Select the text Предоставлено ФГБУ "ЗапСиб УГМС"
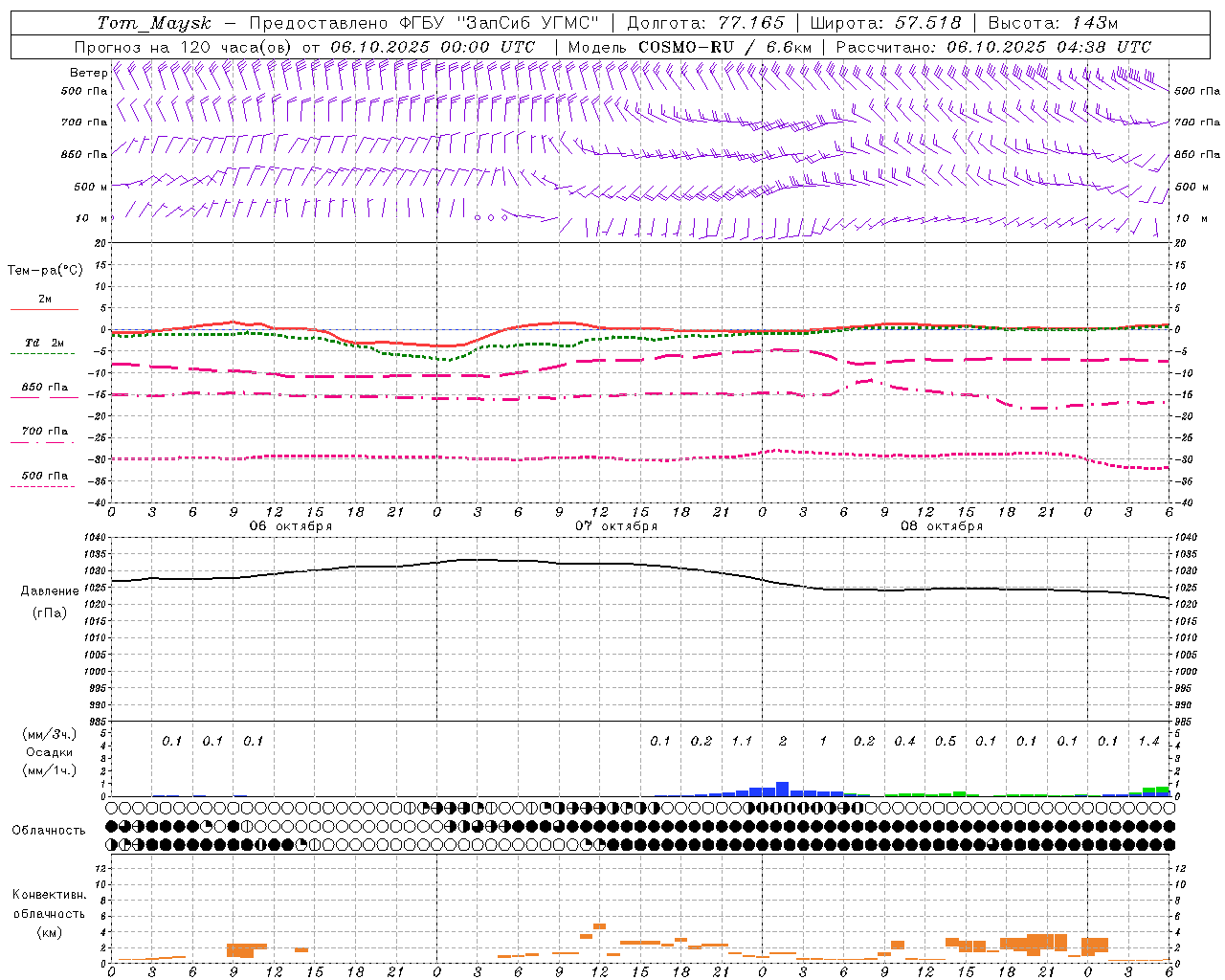The width and height of the screenshot is (1225, 980). [424, 23]
